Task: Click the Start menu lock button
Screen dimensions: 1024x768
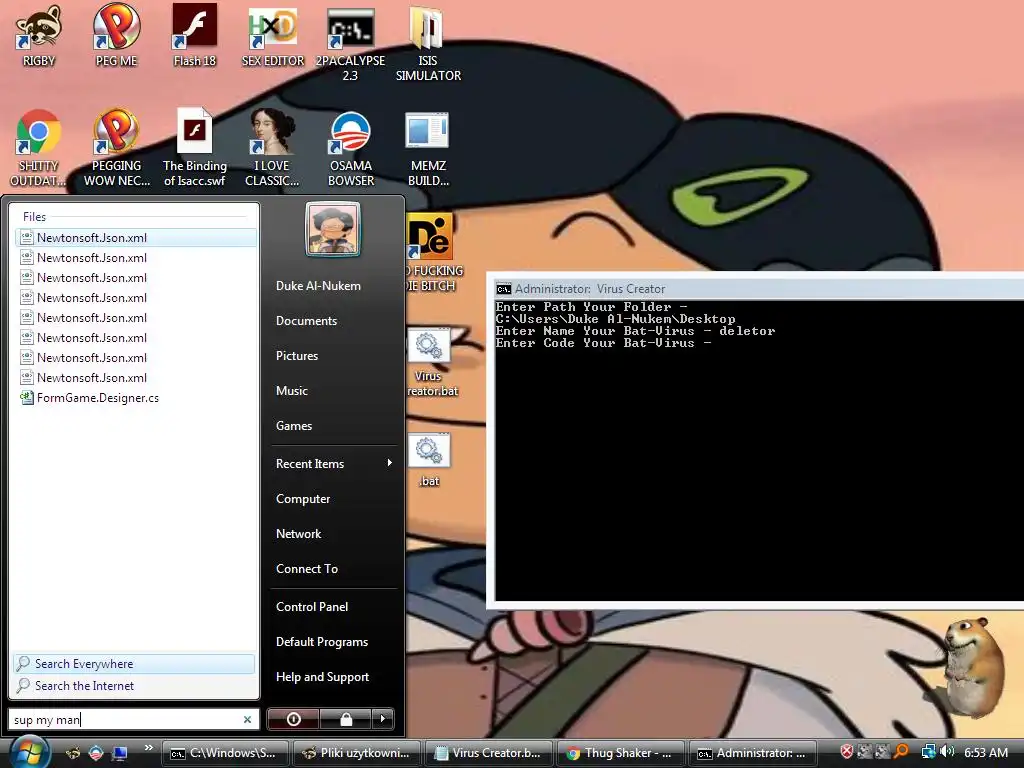Action: tap(345, 719)
